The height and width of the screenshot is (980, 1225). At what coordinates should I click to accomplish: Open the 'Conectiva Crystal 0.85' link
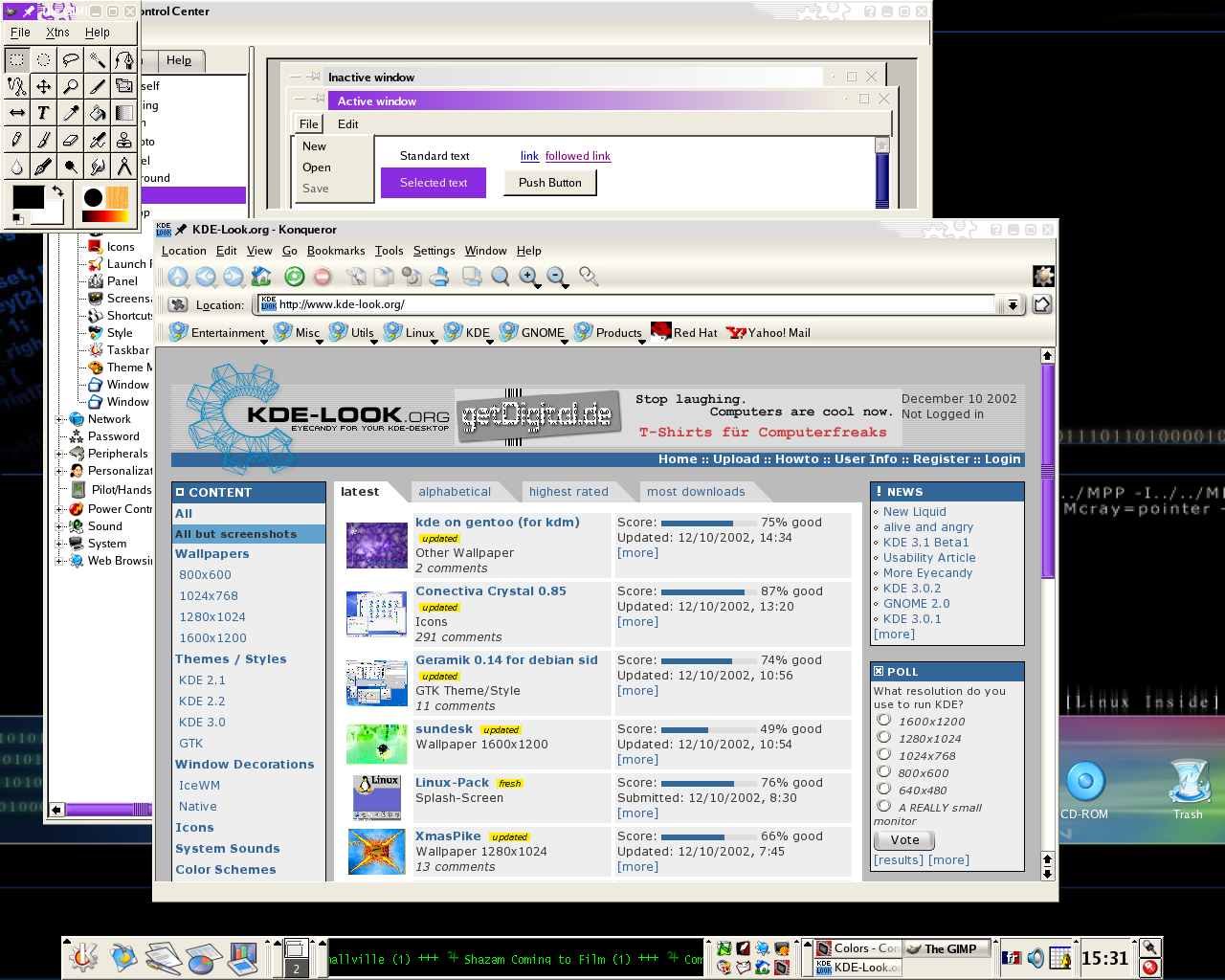(491, 591)
